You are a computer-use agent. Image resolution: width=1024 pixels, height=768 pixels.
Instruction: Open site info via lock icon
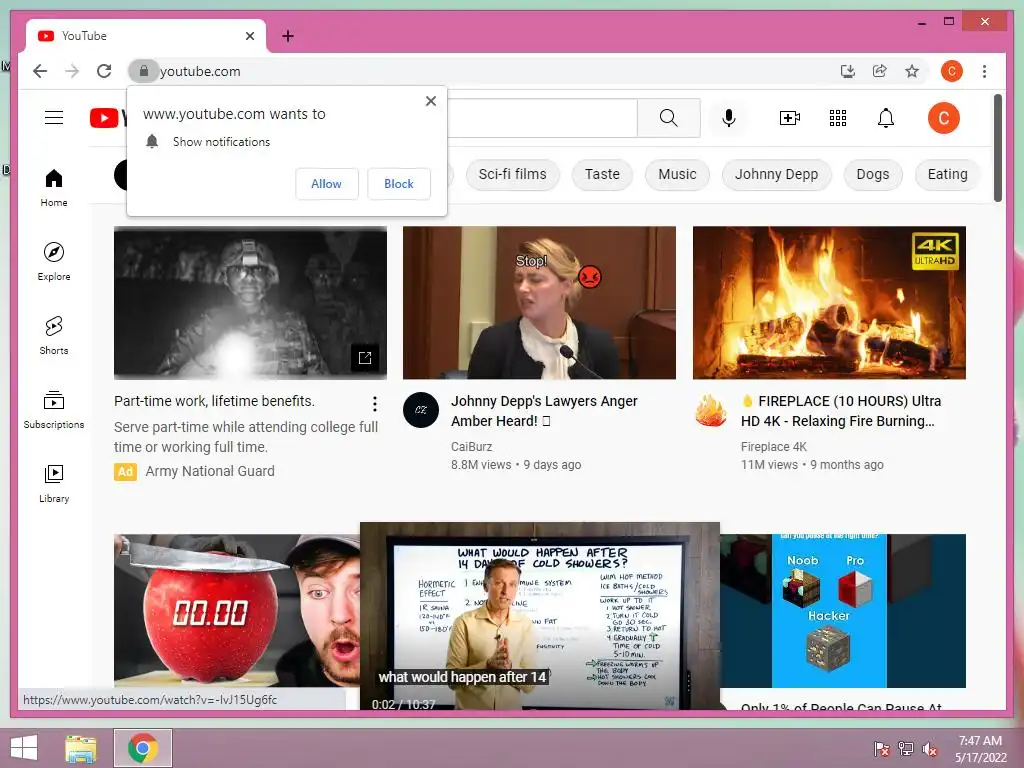click(x=144, y=71)
